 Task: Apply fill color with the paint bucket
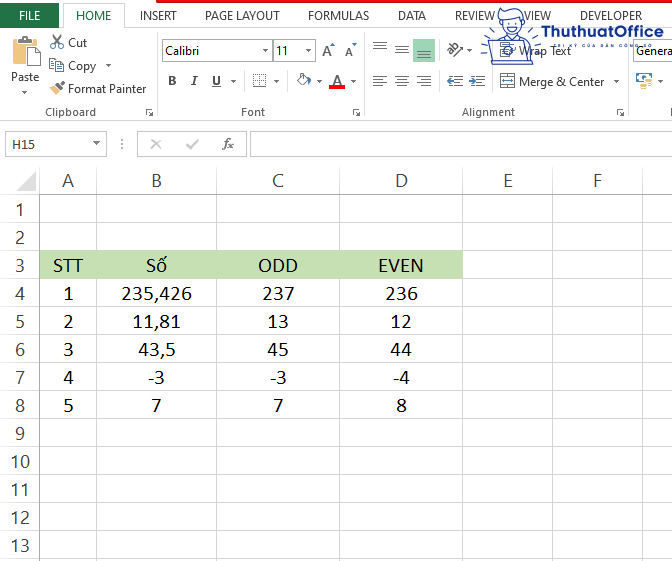click(304, 81)
